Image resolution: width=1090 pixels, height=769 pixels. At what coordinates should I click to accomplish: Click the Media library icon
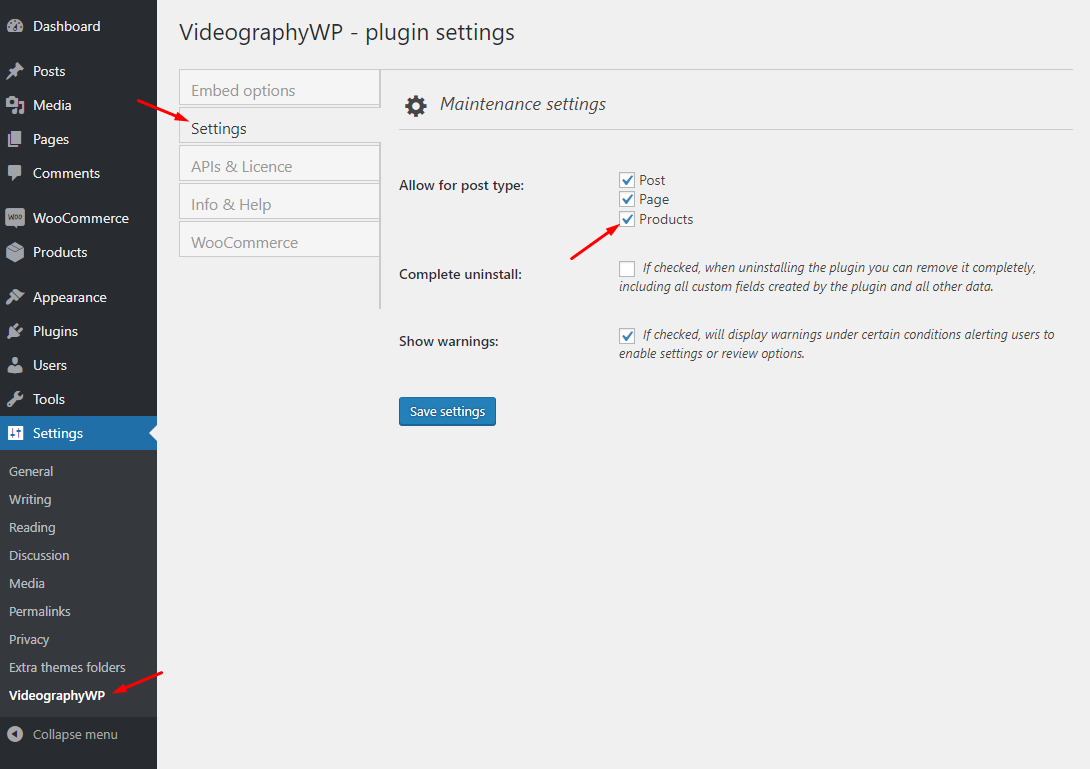[15, 105]
